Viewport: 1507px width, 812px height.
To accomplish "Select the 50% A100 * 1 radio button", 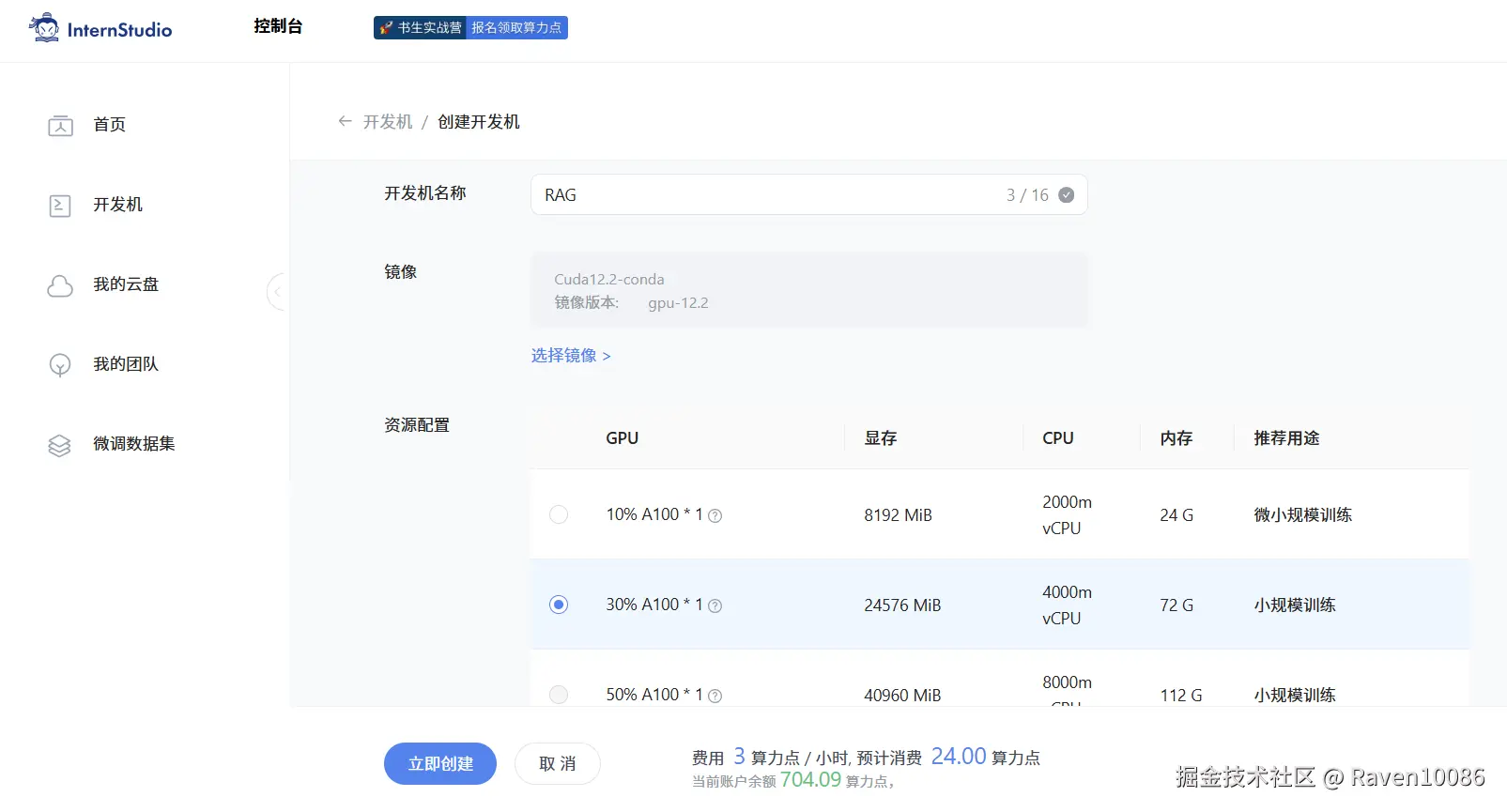I will 559,695.
